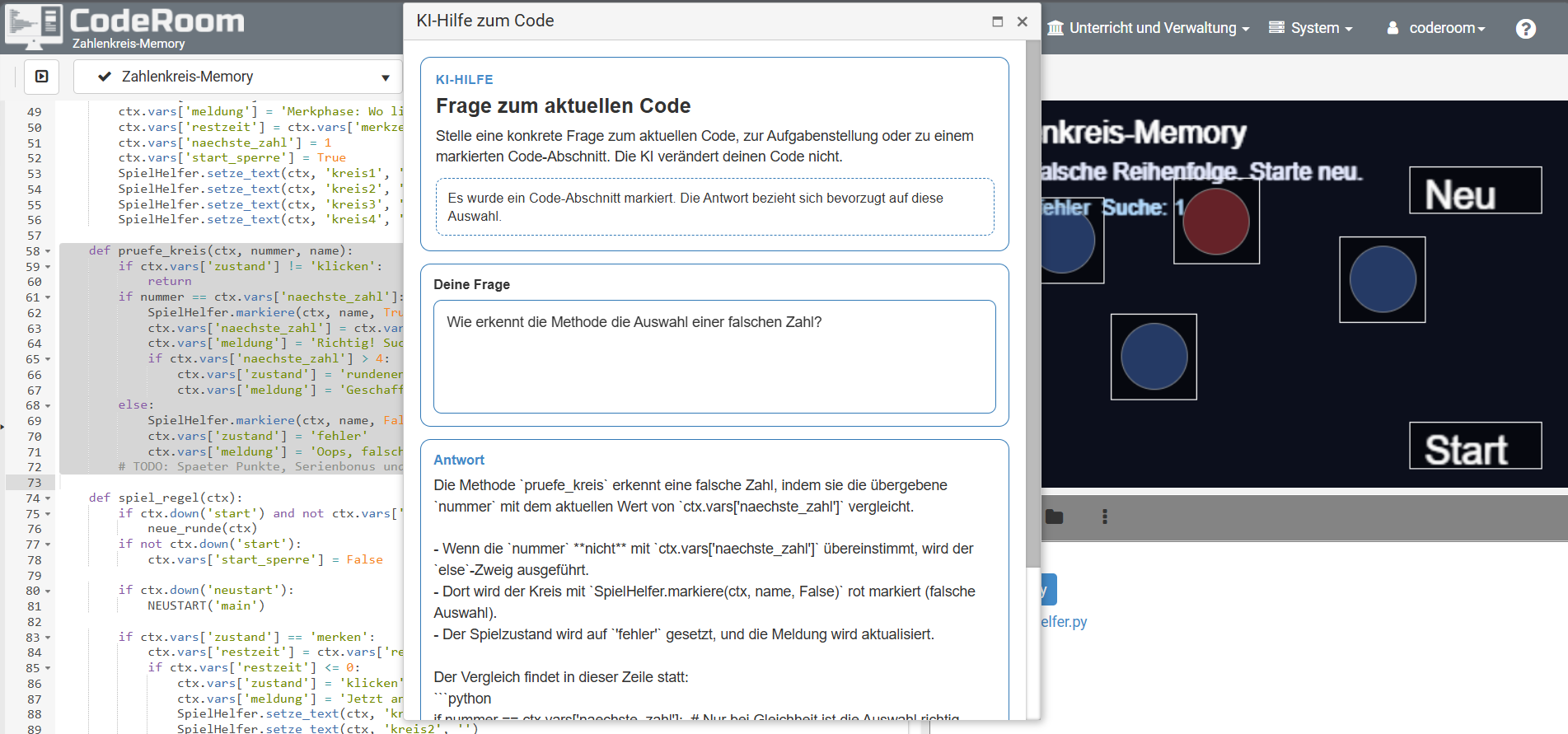
Task: Click line number 49 in gutter
Action: click(34, 112)
